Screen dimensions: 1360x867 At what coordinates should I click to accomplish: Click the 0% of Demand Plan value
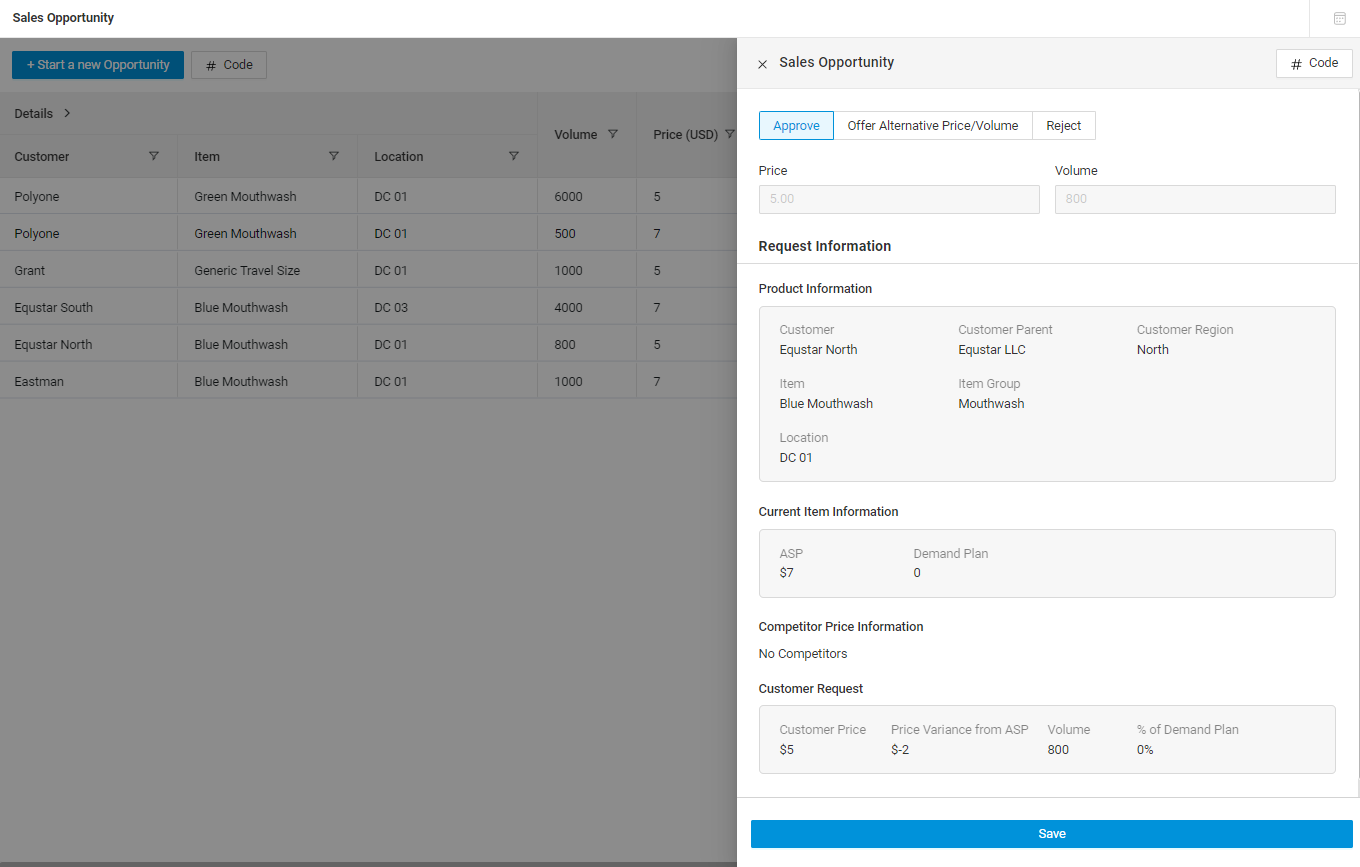pos(1145,750)
